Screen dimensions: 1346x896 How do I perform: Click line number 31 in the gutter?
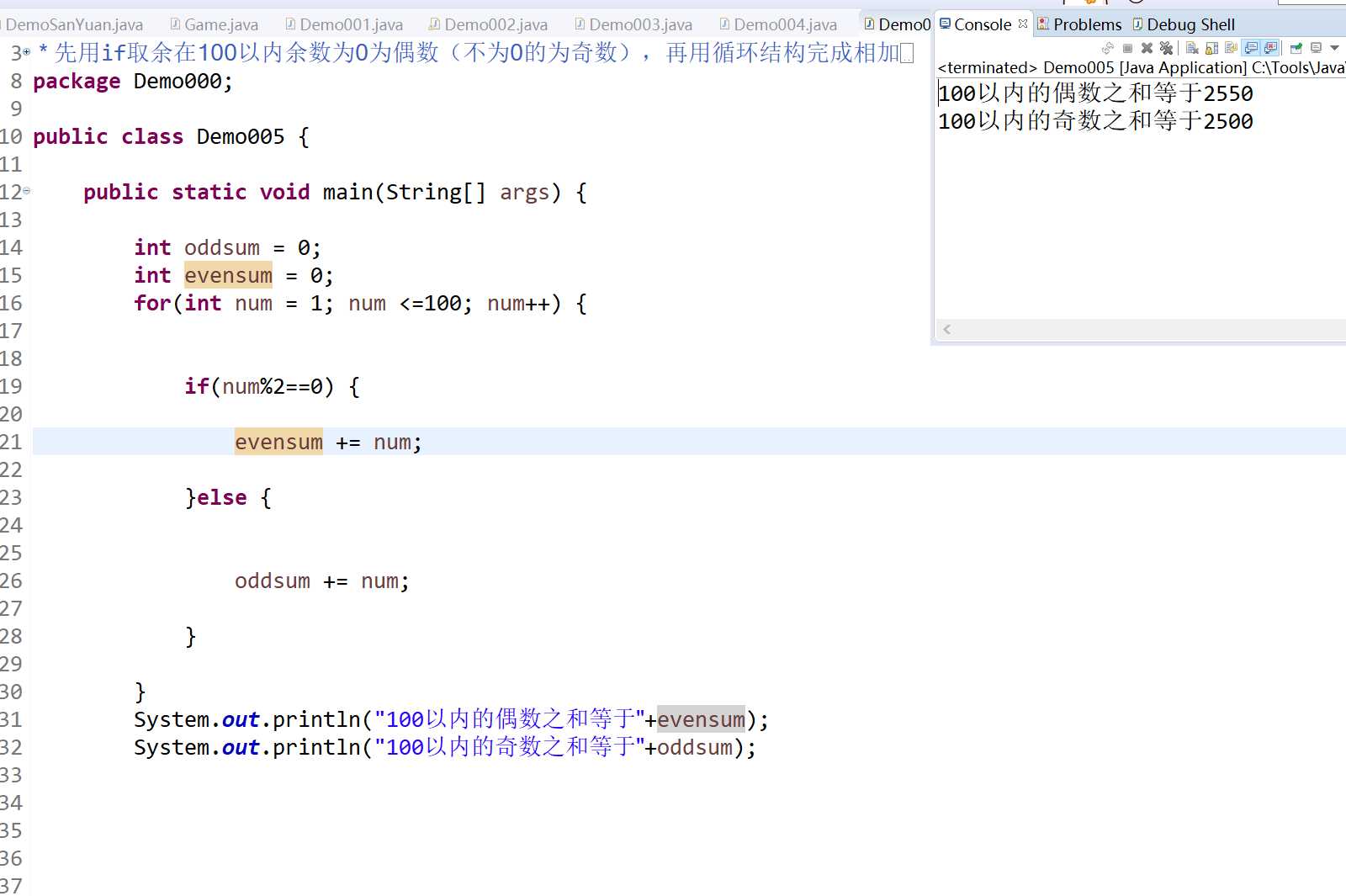pyautogui.click(x=11, y=719)
